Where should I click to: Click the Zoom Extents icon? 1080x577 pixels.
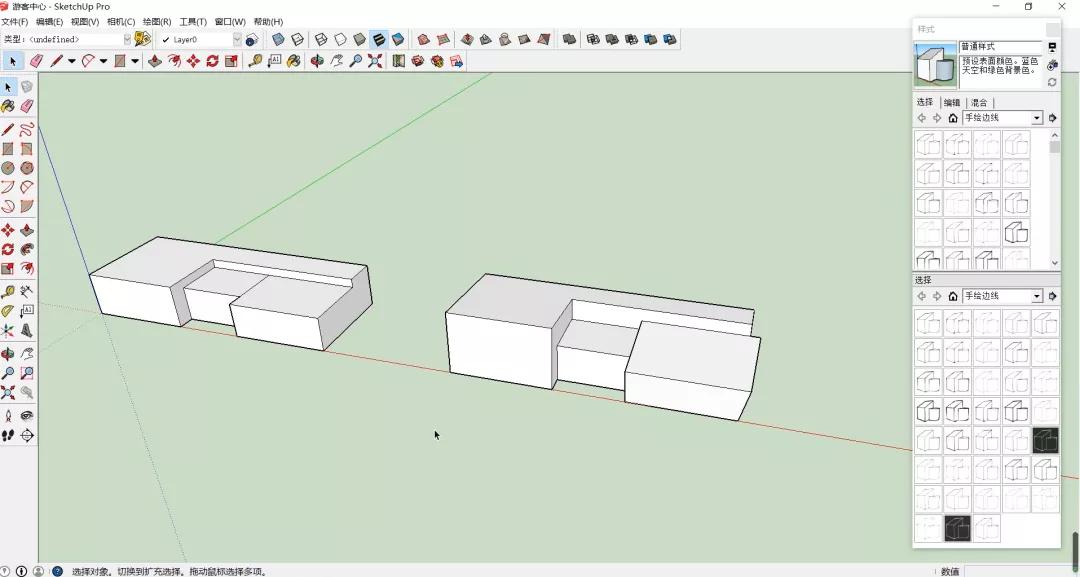(375, 61)
